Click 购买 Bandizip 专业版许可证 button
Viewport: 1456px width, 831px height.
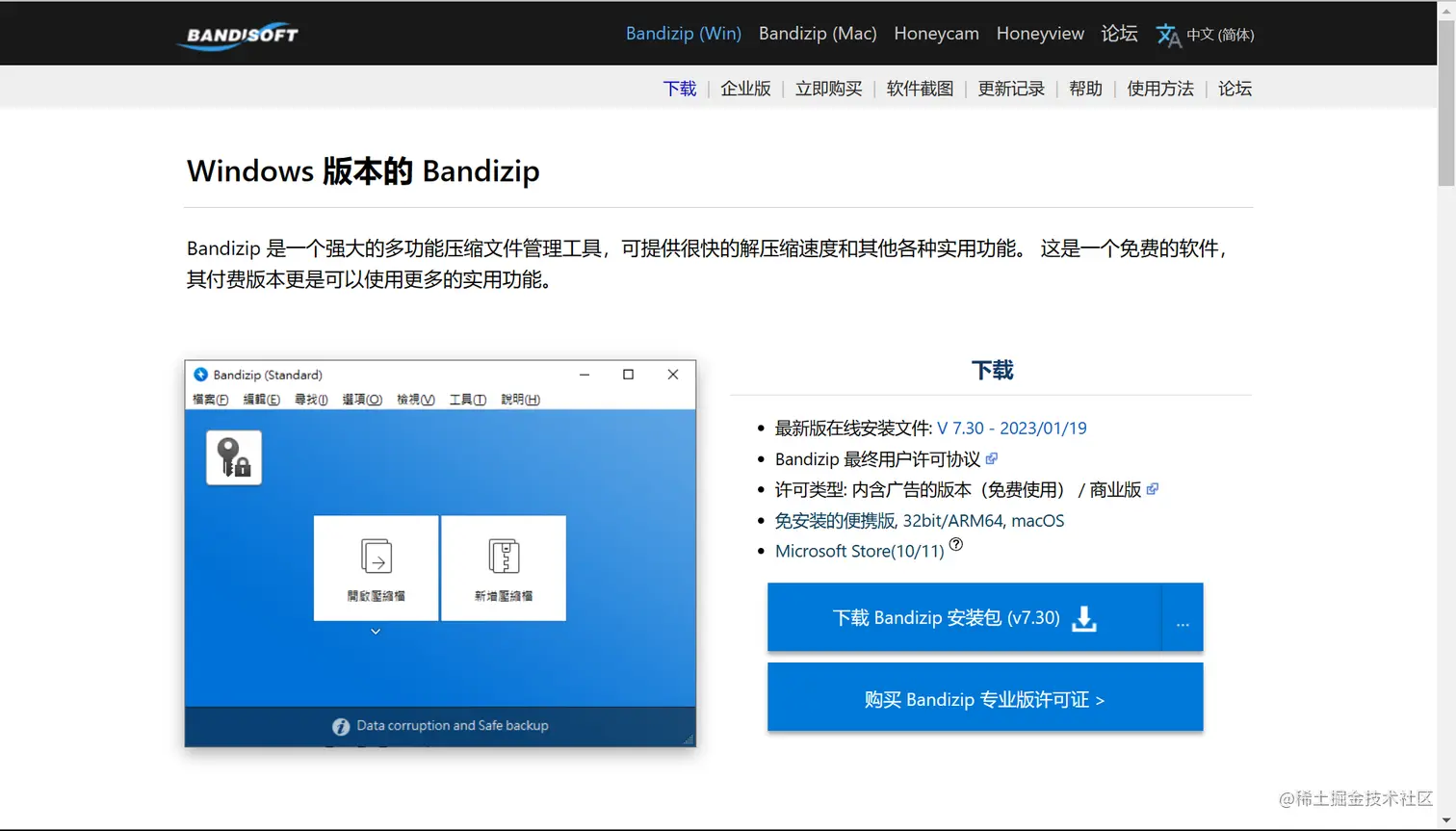pyautogui.click(x=985, y=699)
